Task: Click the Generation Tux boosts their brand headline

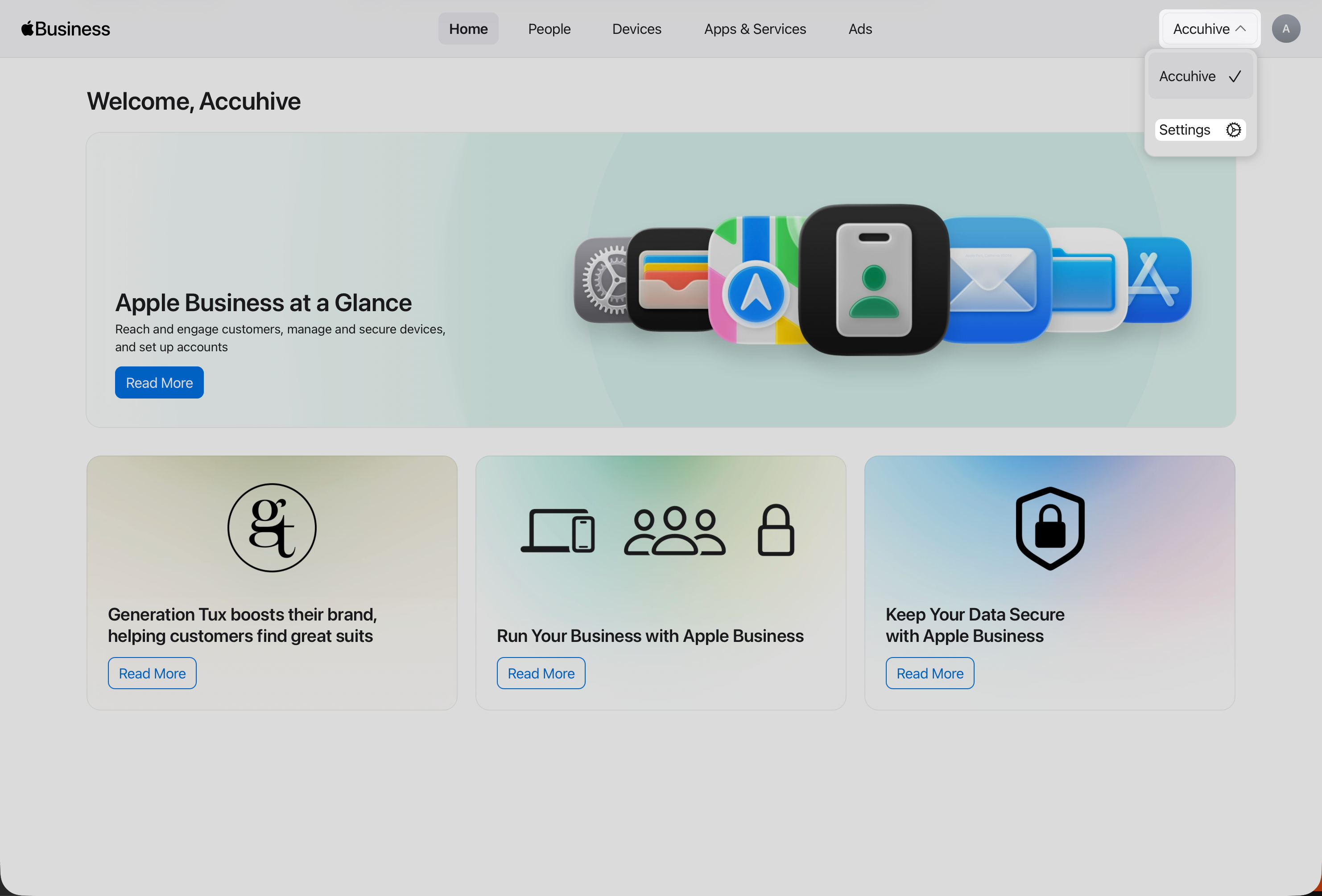Action: click(x=242, y=625)
